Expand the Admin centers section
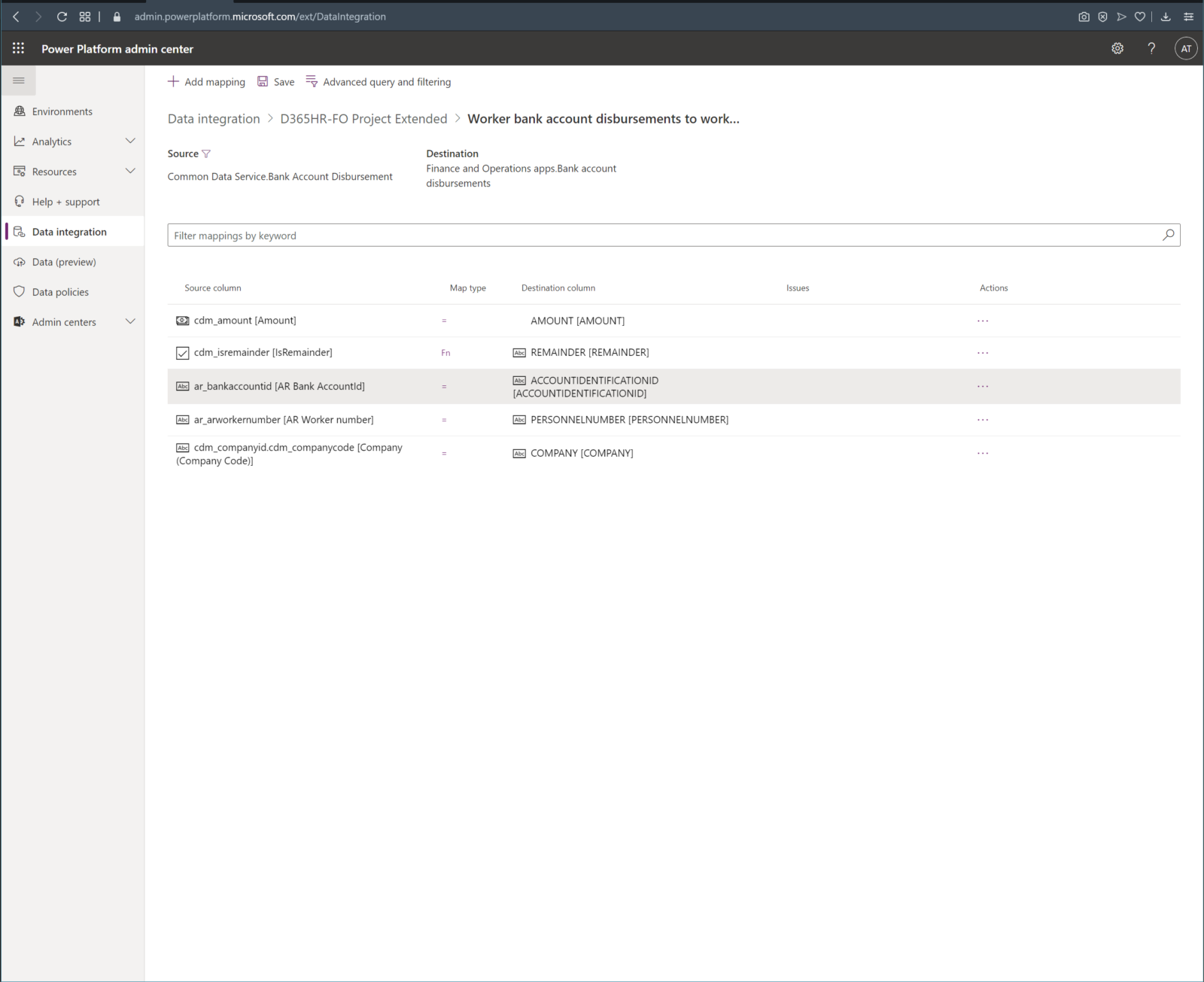 130,322
